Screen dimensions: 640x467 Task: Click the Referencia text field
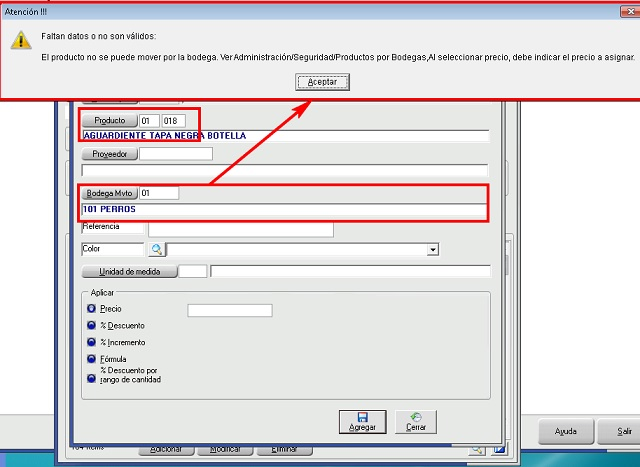click(240, 229)
